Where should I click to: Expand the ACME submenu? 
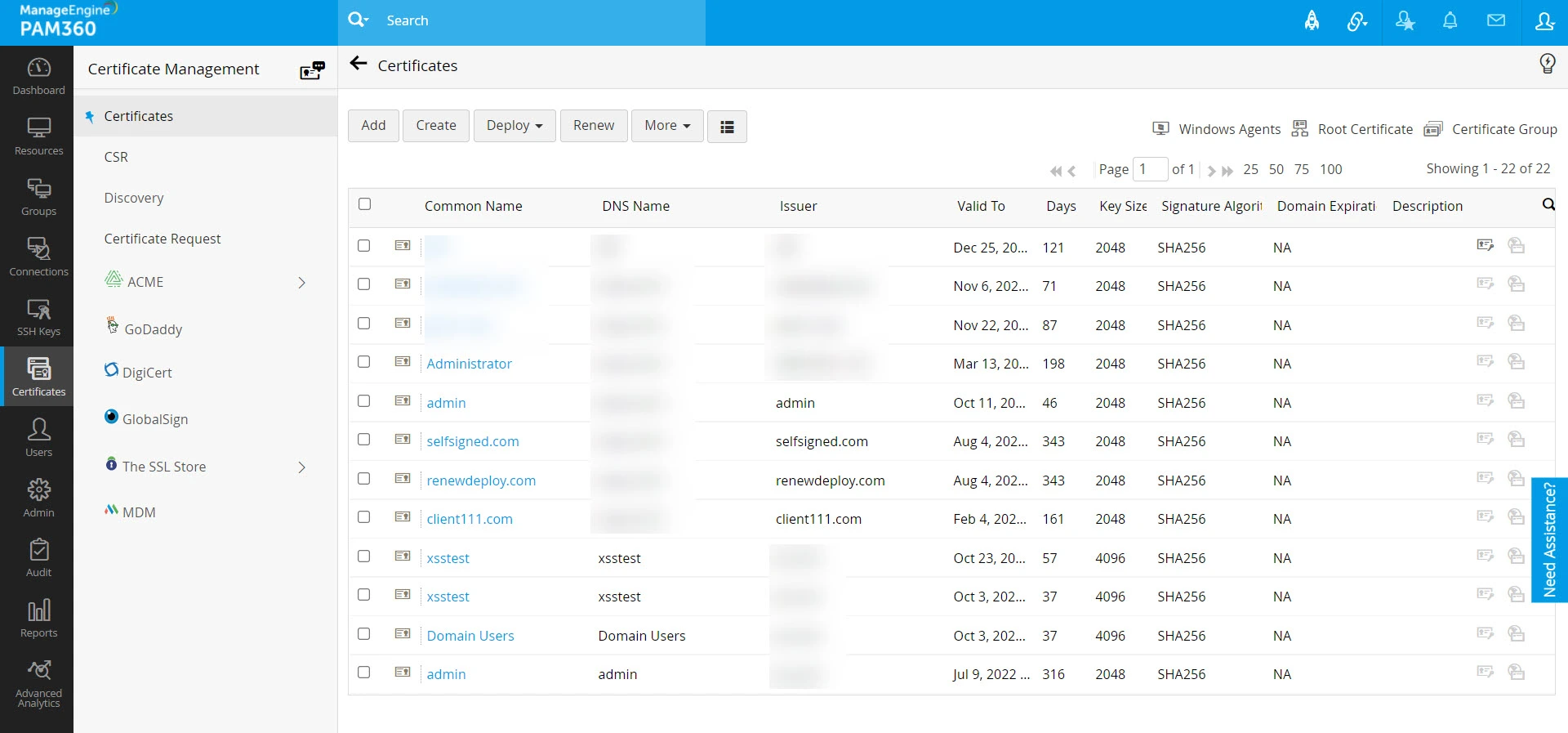pyautogui.click(x=301, y=283)
